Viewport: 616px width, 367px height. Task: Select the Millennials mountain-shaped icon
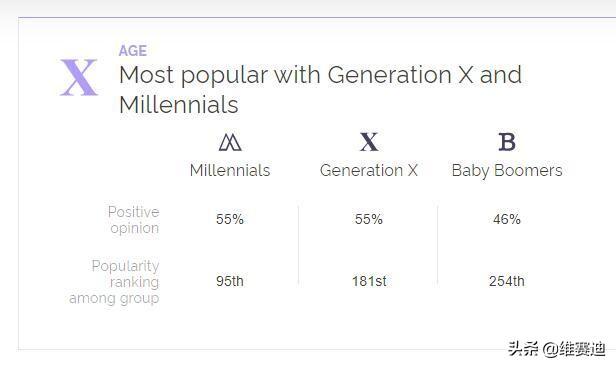pos(230,142)
